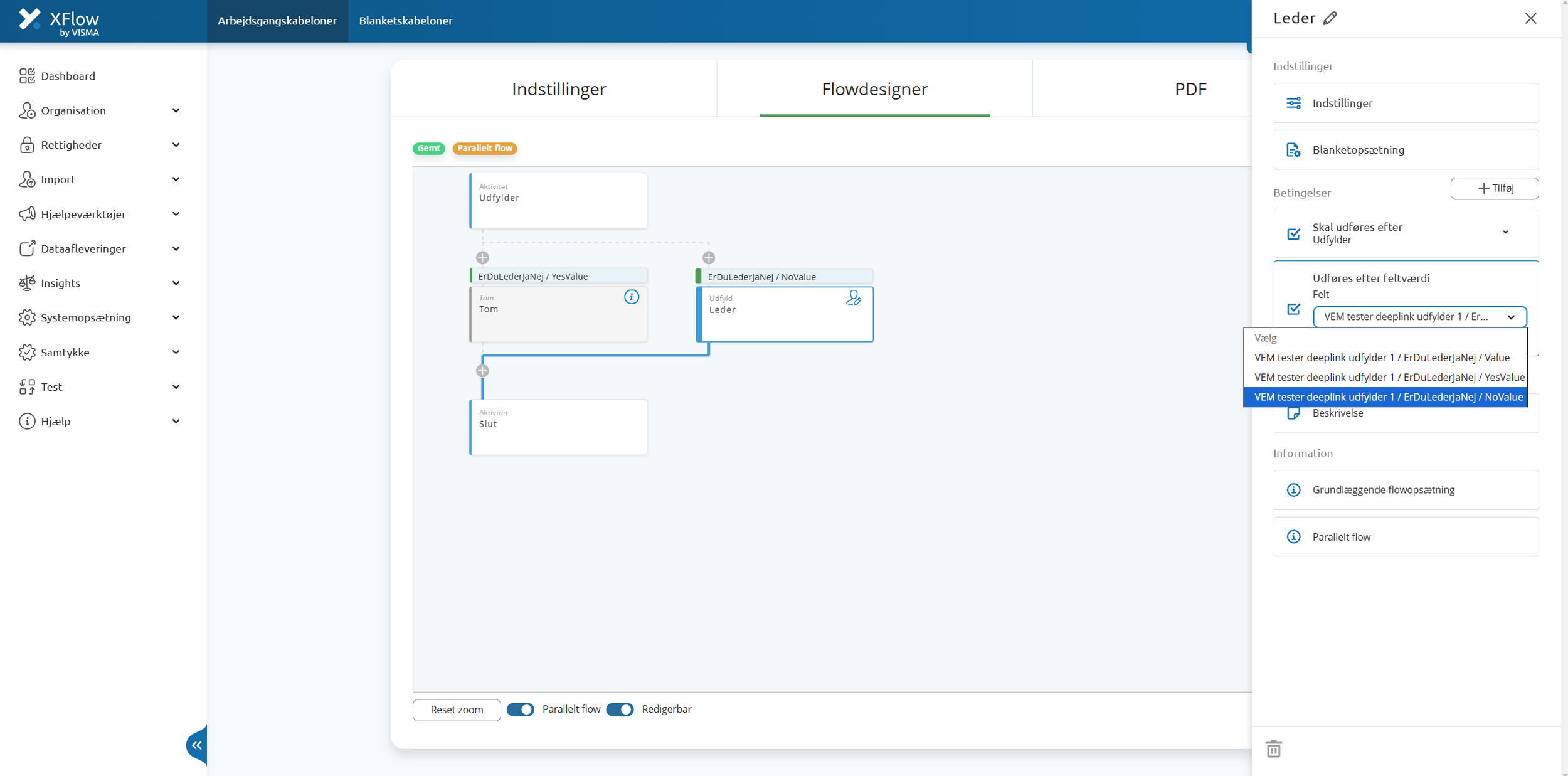
Task: Toggle the Redigerbar switch
Action: [x=620, y=710]
